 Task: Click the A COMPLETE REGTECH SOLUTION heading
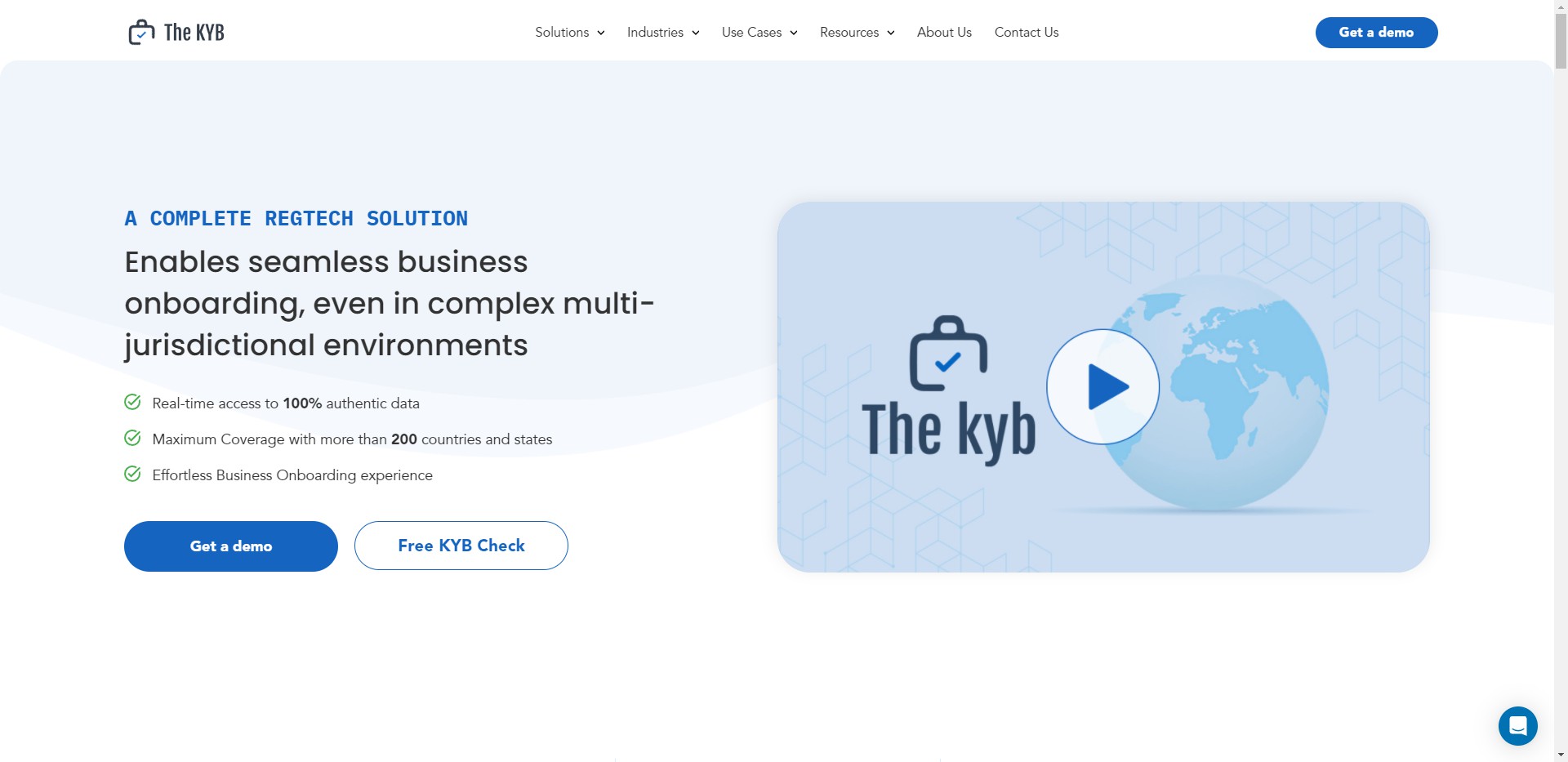click(296, 218)
